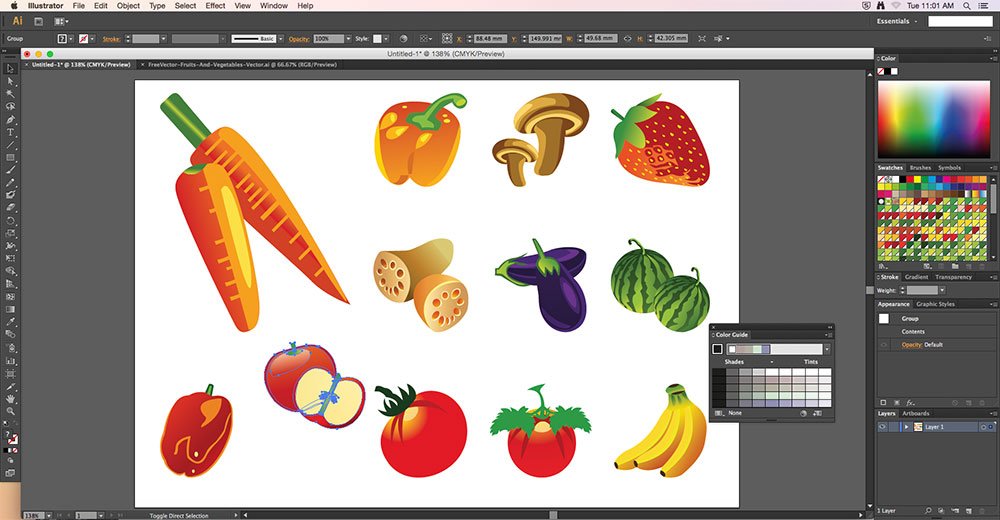This screenshot has height=520, width=1000.
Task: Select the Artboard tool
Action: point(10,374)
